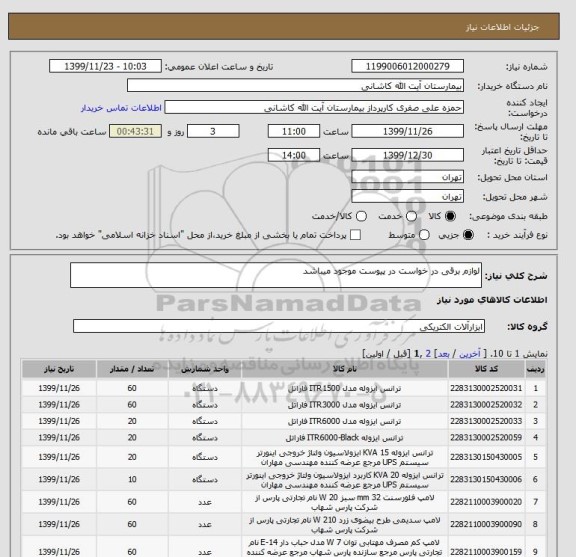Click the نام کالا column header
The width and height of the screenshot is (576, 557).
click(x=345, y=369)
